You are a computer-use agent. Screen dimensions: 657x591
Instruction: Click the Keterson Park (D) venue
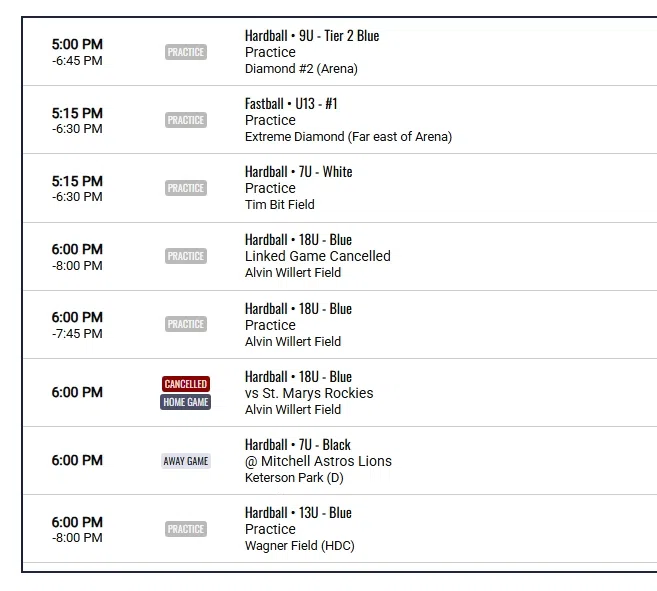click(x=294, y=478)
